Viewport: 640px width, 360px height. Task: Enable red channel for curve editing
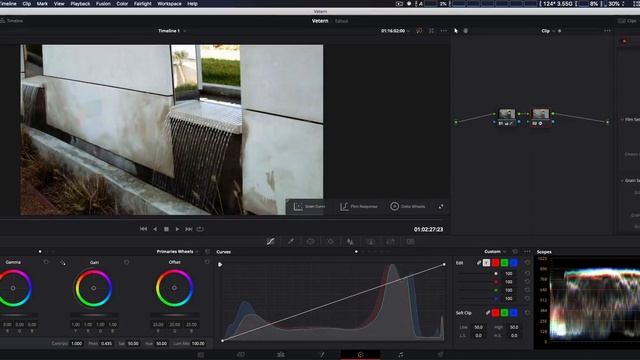point(496,263)
